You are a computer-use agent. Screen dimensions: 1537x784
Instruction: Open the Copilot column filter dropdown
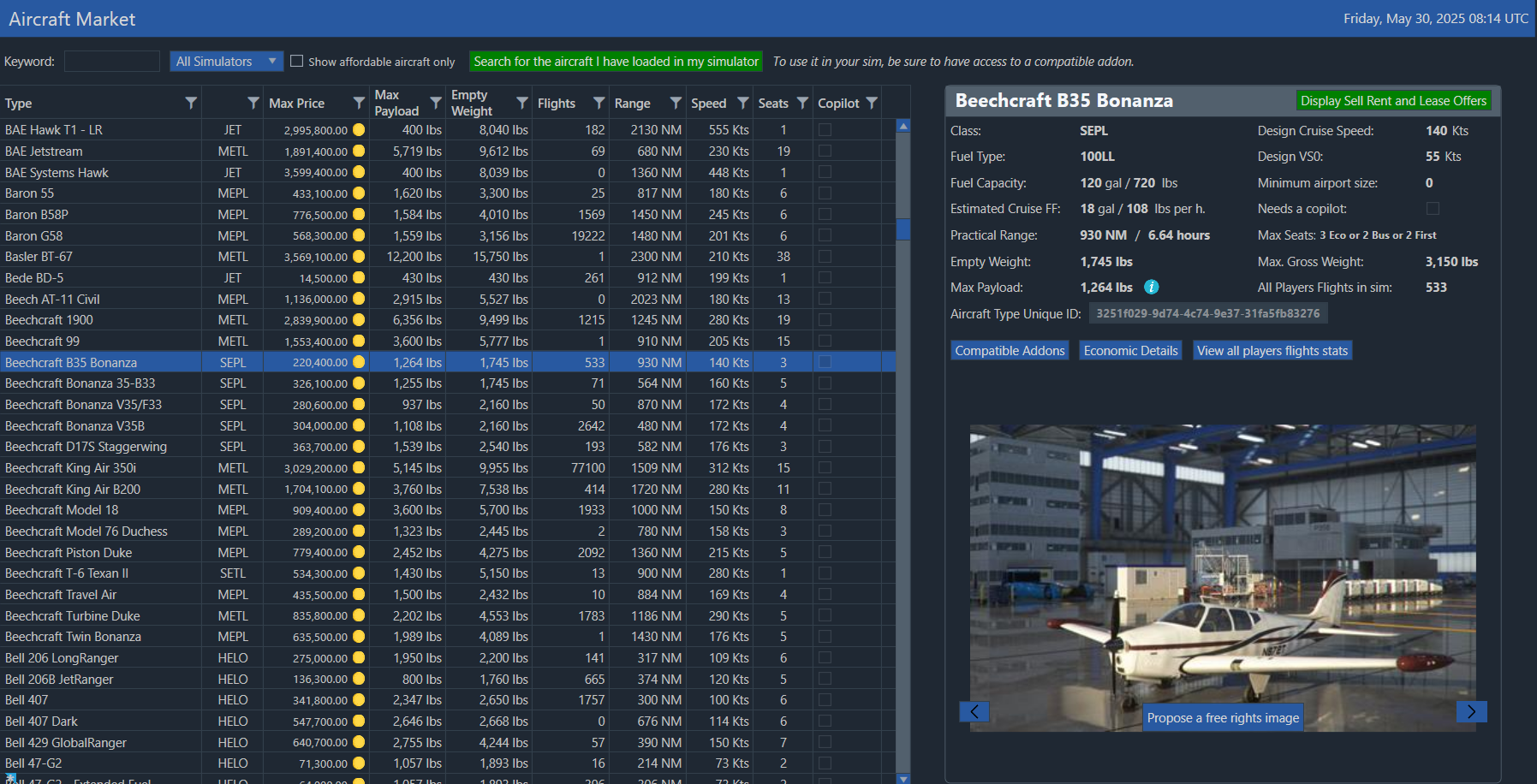872,103
